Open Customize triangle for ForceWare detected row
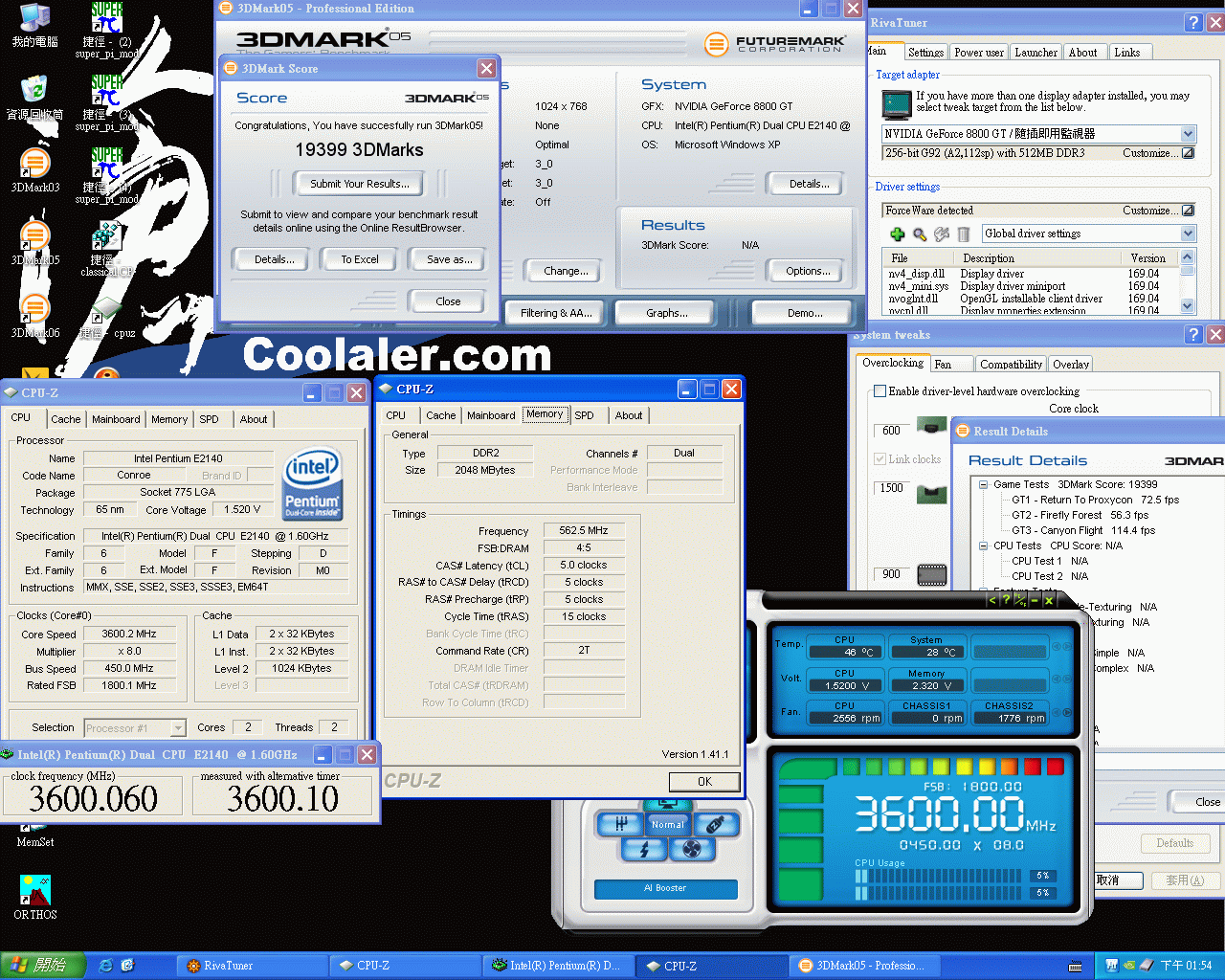Viewport: 1225px width, 980px height. tap(1188, 211)
